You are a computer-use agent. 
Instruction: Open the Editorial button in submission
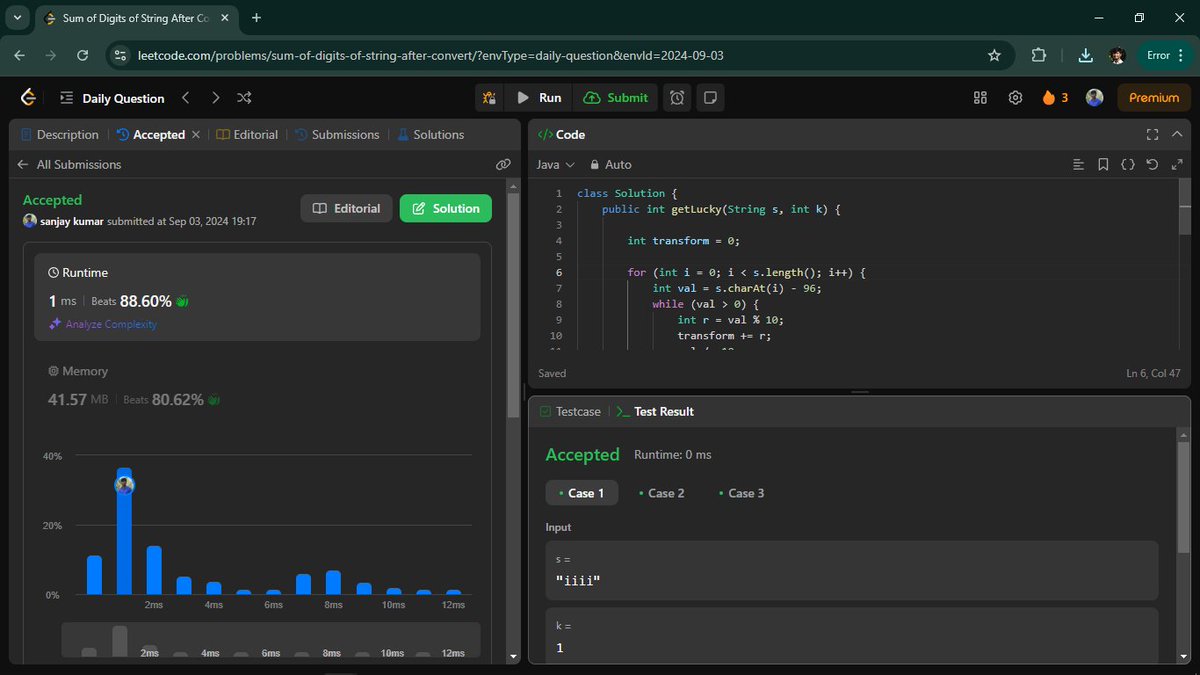pyautogui.click(x=346, y=208)
